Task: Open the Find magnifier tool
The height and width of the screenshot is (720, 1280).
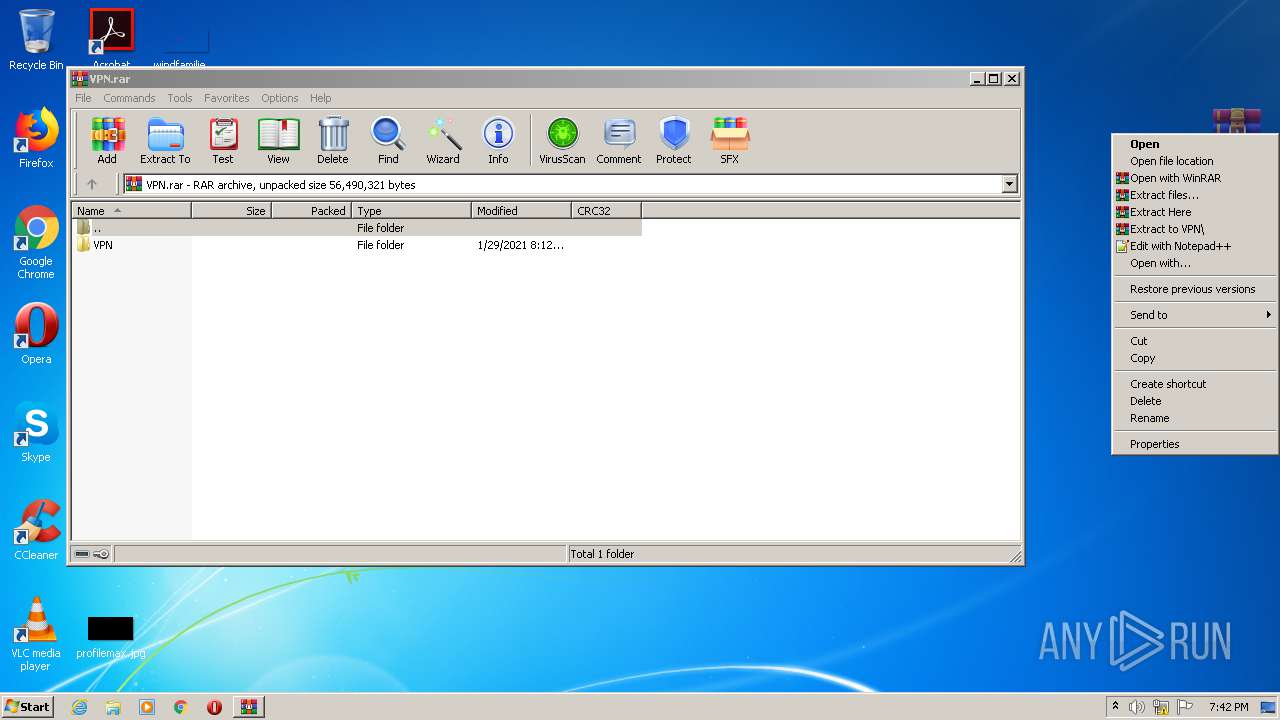Action: tap(388, 140)
